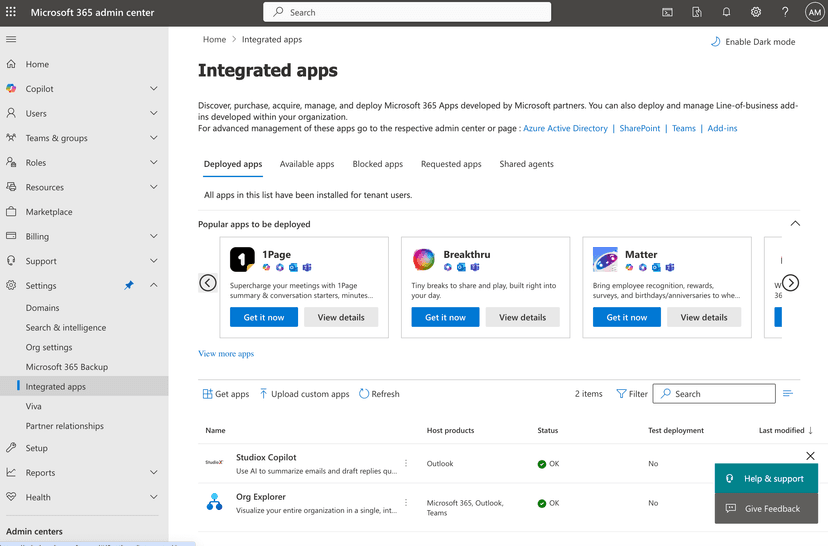Expand the Roles nav section
The width and height of the screenshot is (828, 546).
click(154, 162)
